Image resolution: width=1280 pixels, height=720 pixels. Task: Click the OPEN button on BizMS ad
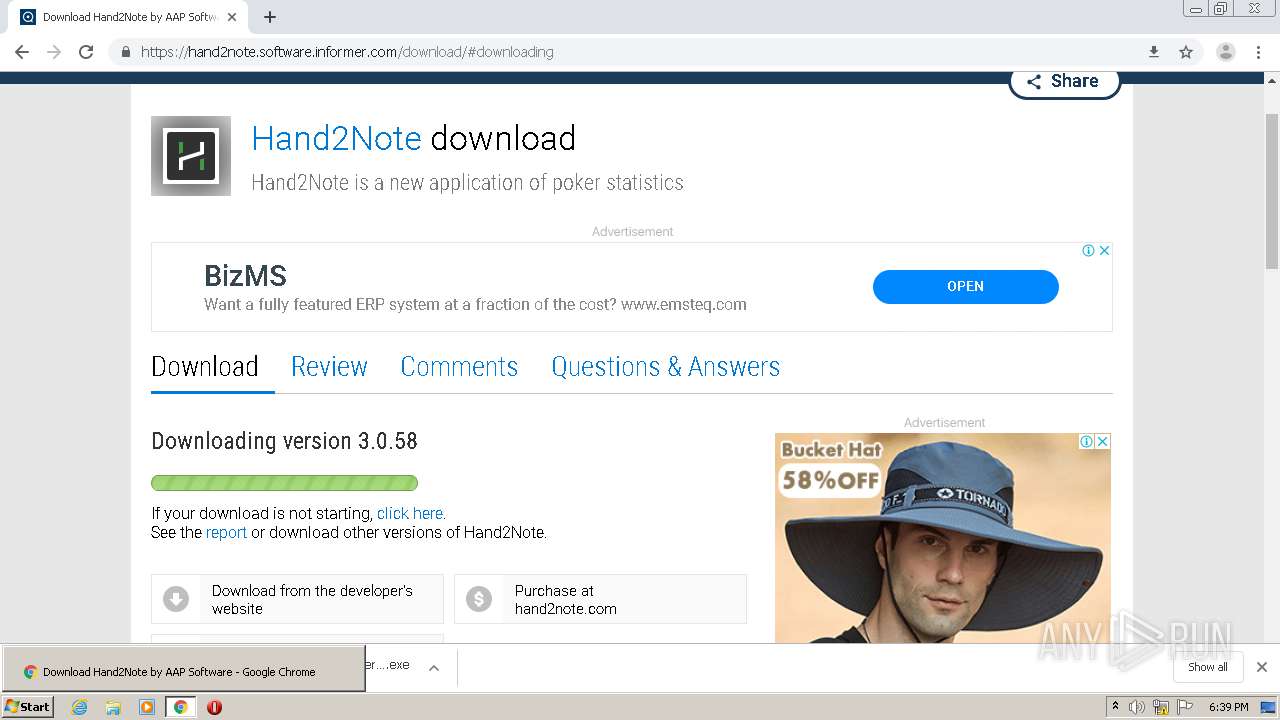point(965,286)
